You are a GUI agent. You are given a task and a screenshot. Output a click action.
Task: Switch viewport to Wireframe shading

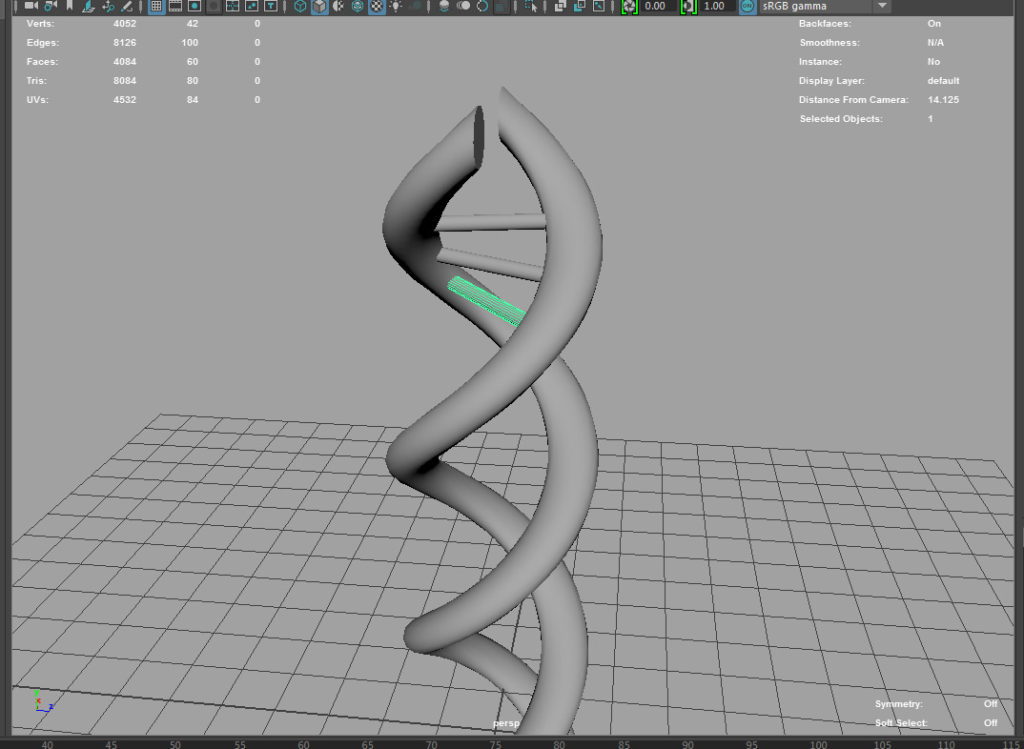tap(300, 6)
